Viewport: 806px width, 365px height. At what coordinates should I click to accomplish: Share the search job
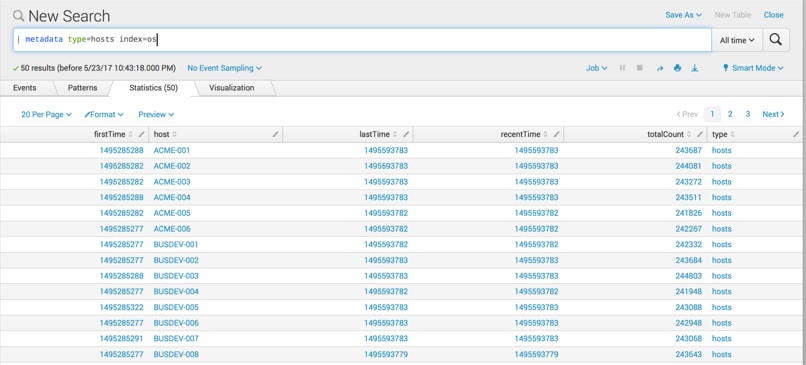tap(660, 68)
